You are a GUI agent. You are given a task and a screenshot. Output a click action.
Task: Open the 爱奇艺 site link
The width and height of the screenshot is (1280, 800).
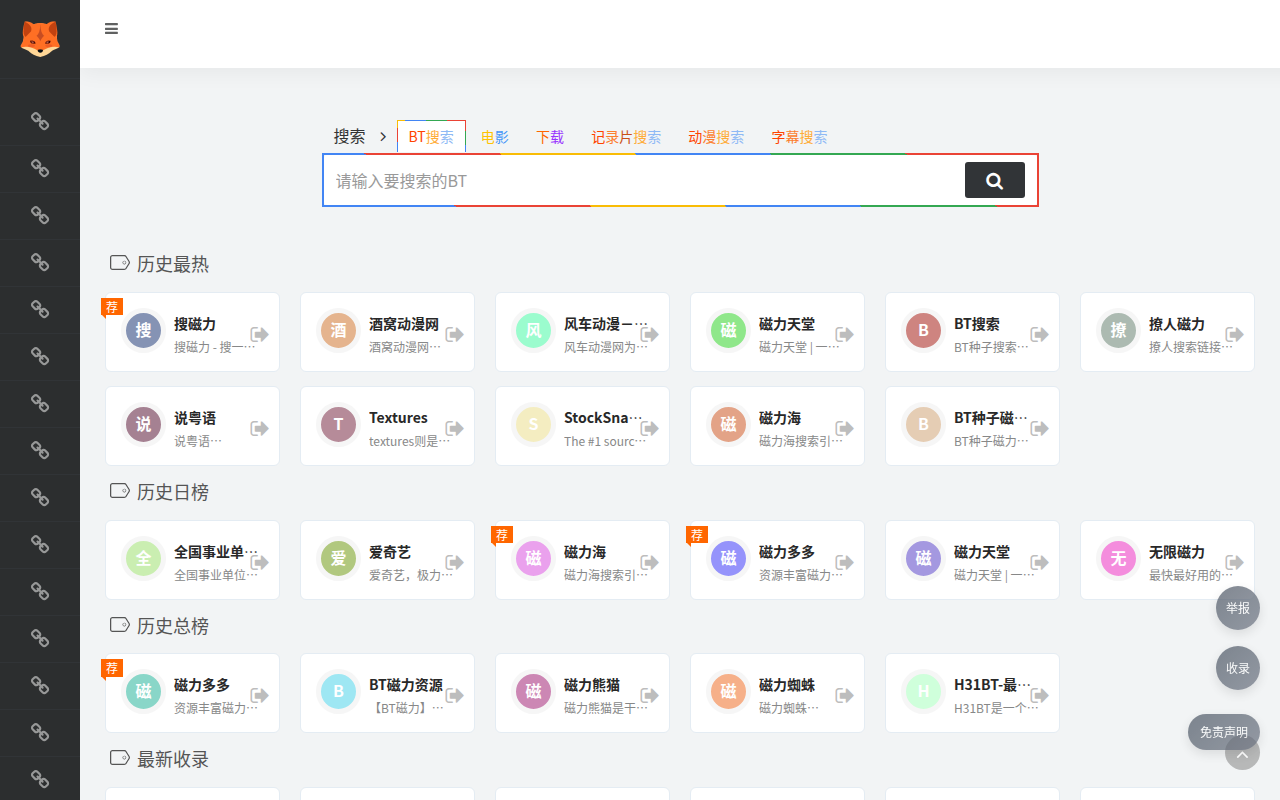pos(390,552)
